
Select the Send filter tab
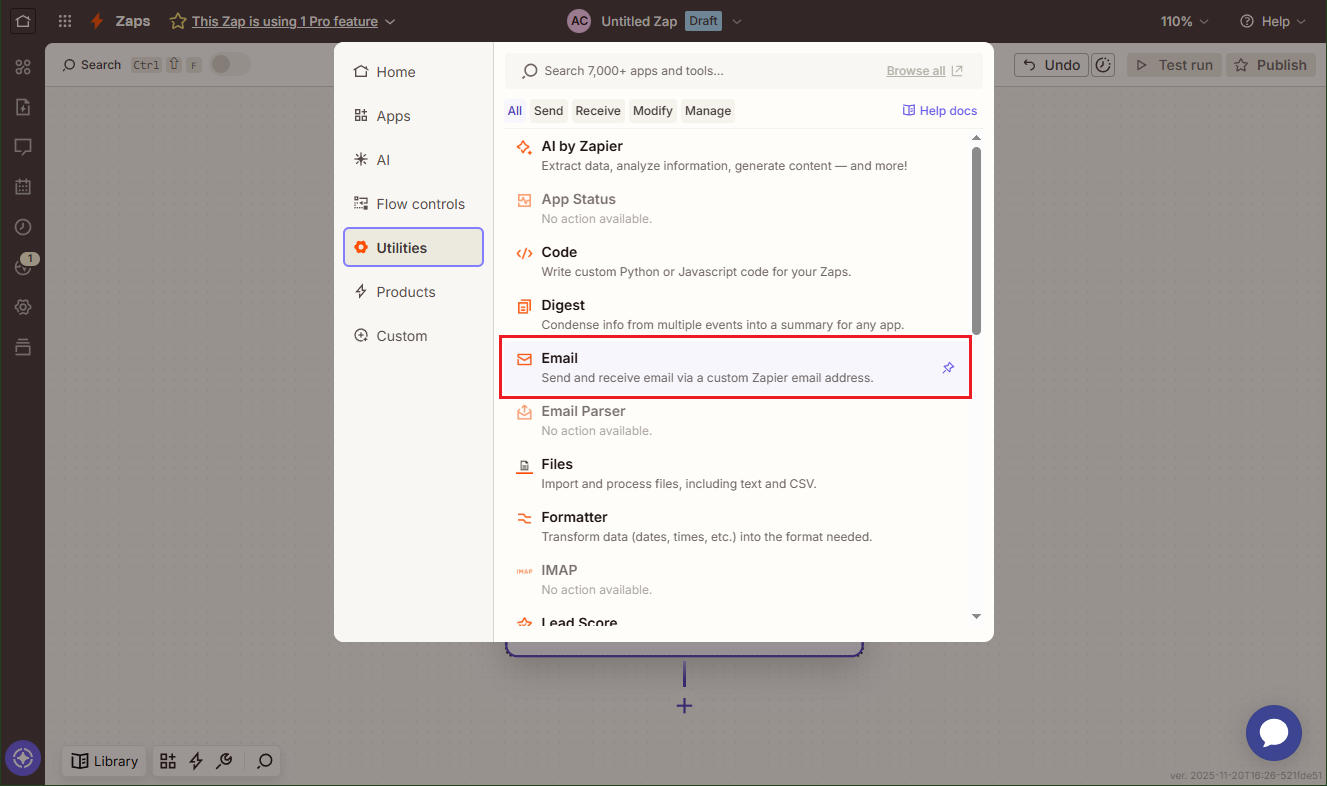click(x=548, y=111)
